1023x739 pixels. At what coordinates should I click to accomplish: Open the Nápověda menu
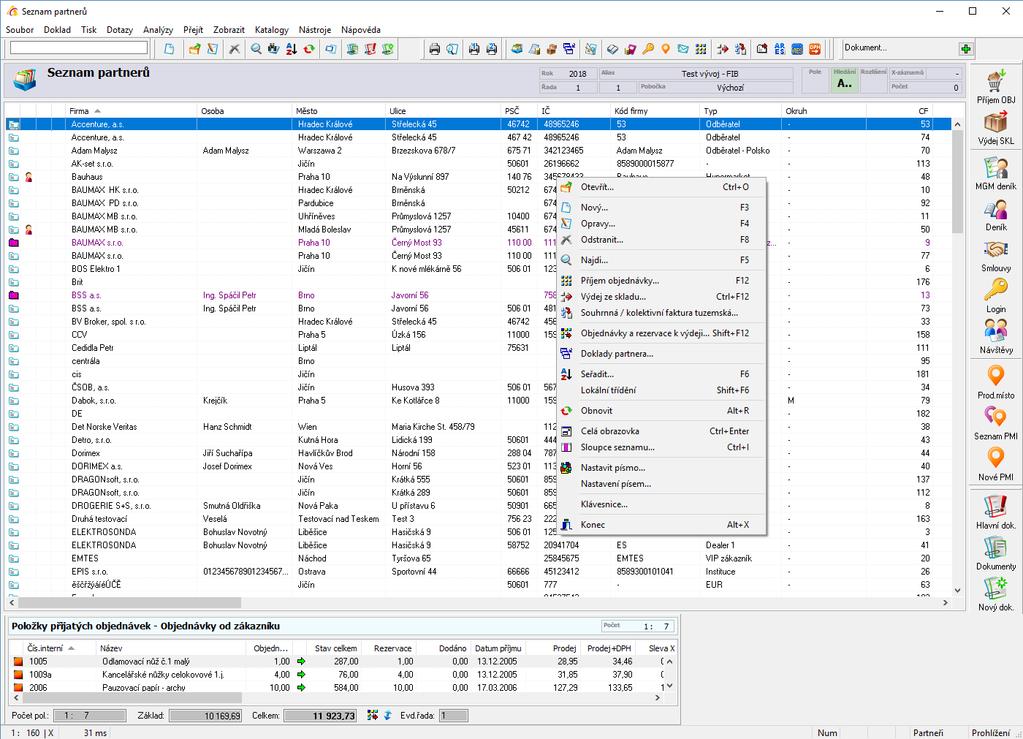pos(361,29)
